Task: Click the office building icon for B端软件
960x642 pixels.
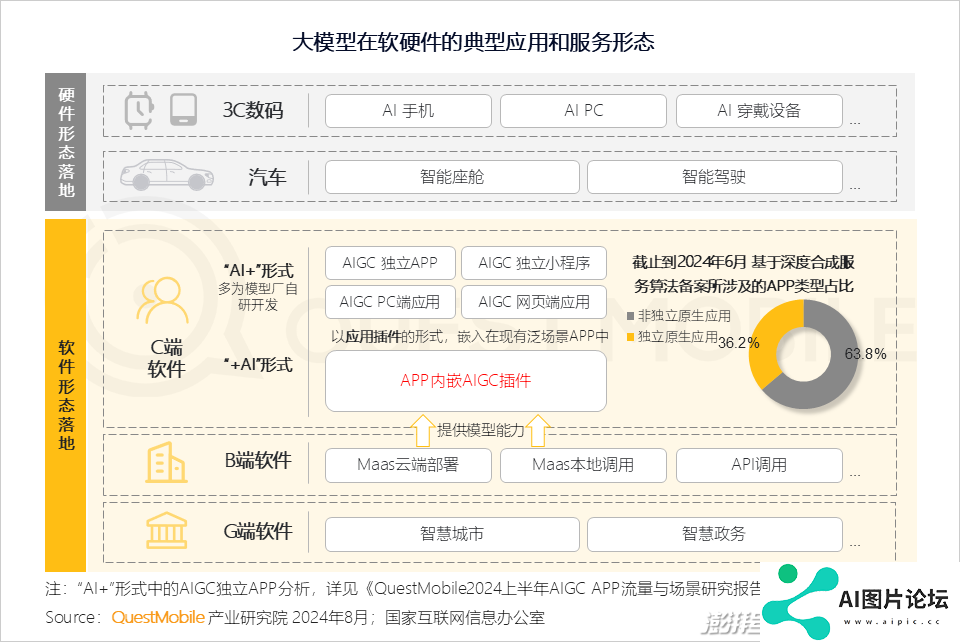Action: point(166,463)
